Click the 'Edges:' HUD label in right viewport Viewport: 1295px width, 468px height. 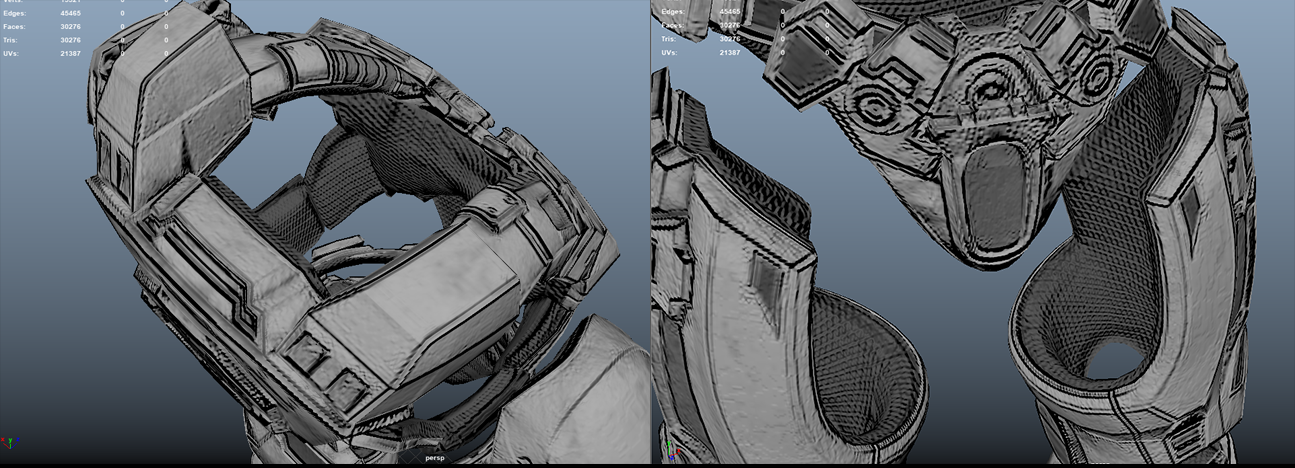673,12
